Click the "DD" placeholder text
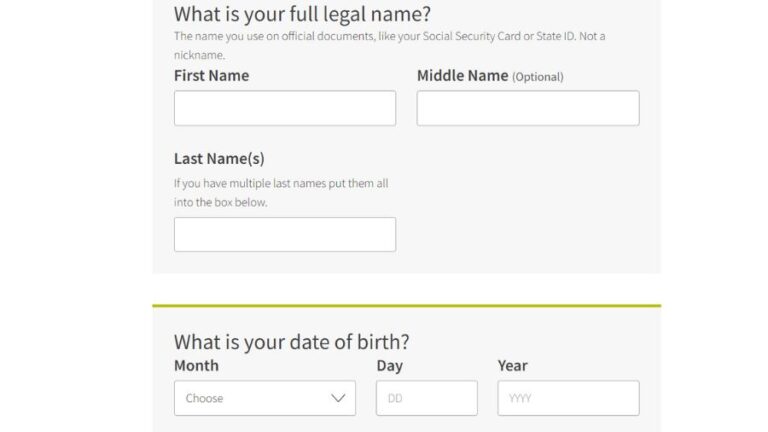This screenshot has height=432, width=768. (x=395, y=398)
